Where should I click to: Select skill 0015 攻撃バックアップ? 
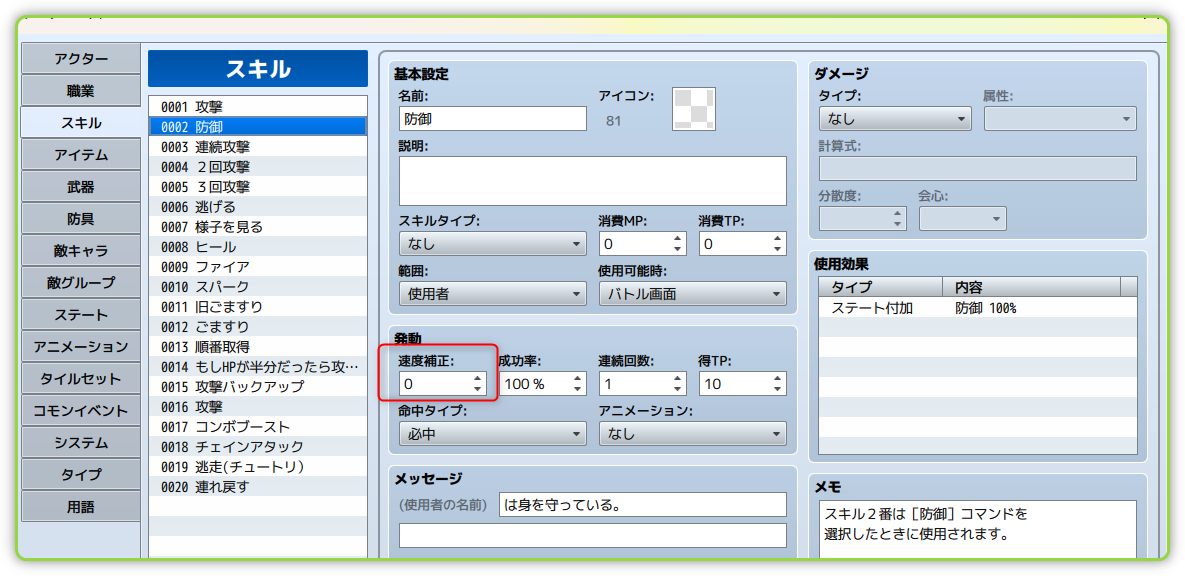pyautogui.click(x=258, y=387)
